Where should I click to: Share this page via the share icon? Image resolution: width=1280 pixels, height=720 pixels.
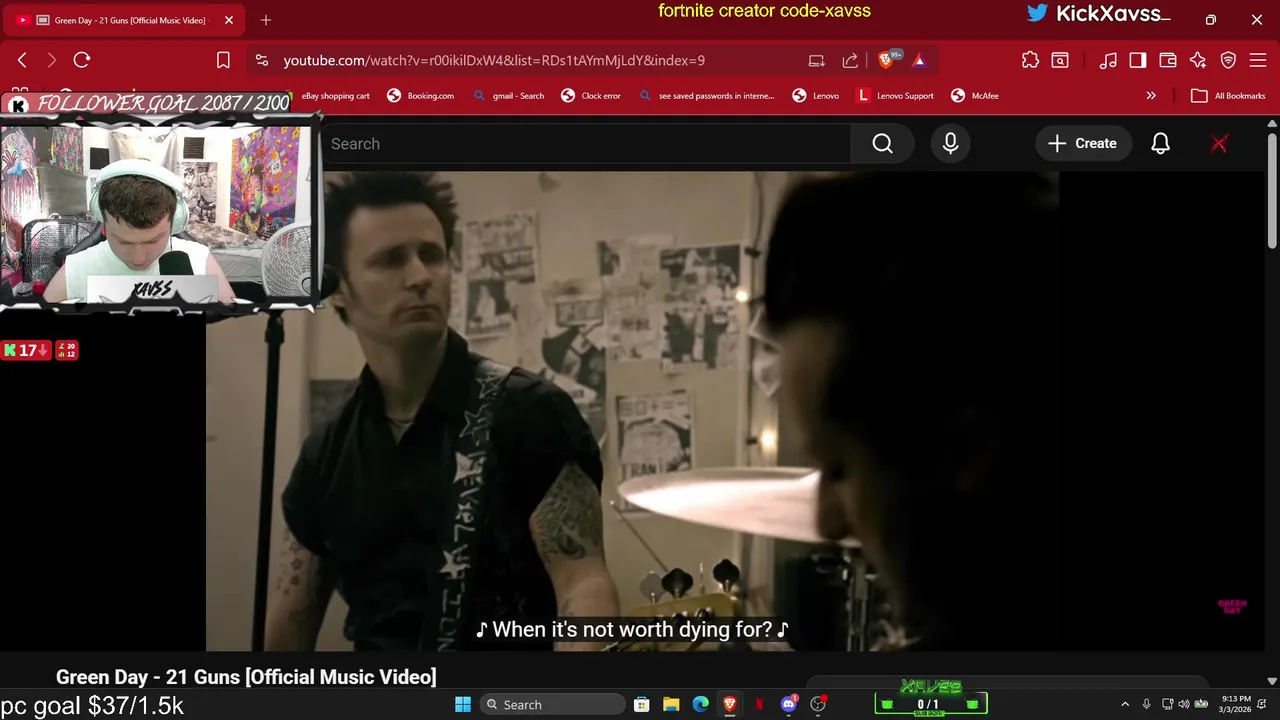(850, 60)
